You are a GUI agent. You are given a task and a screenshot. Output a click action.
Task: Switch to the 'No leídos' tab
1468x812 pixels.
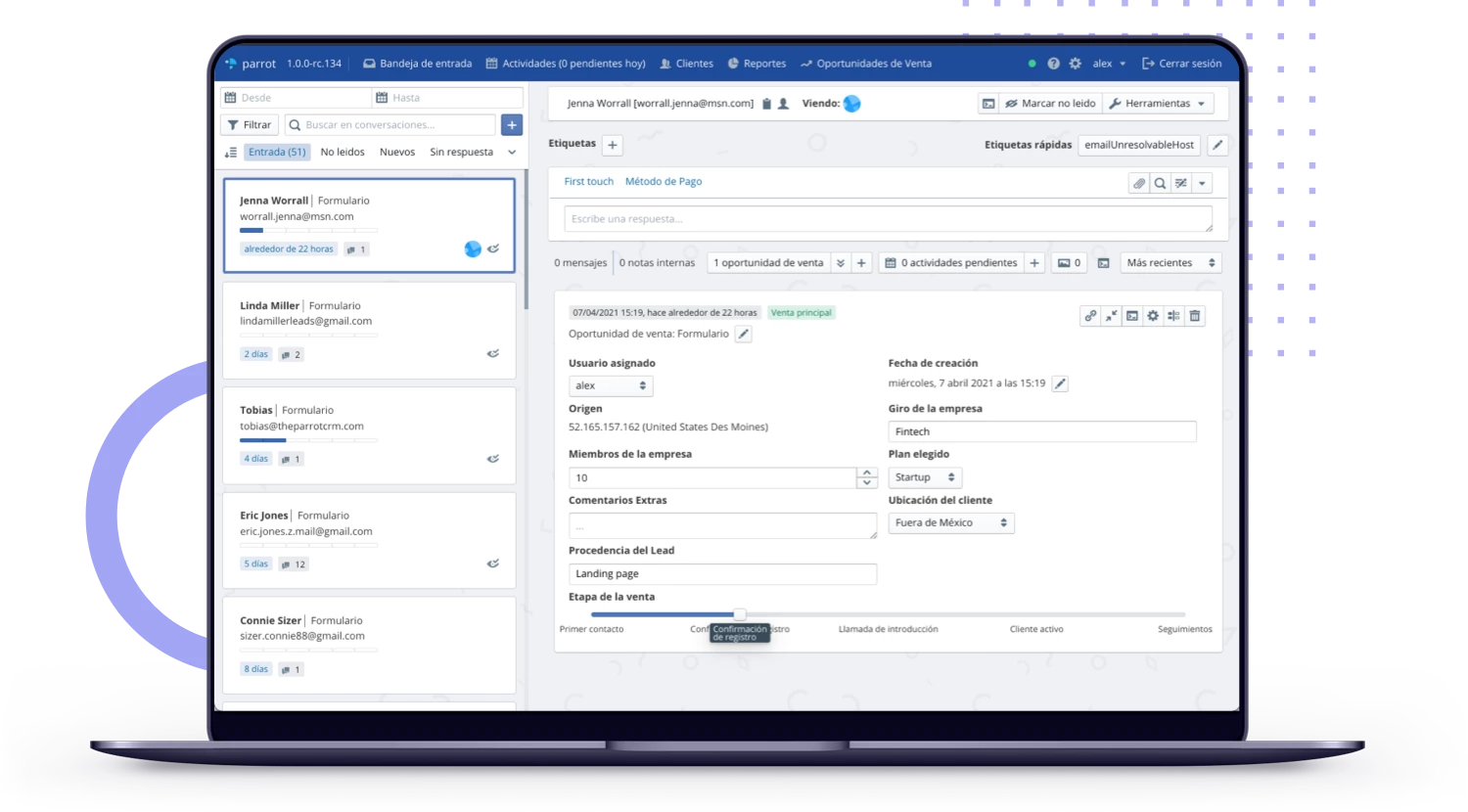(x=342, y=152)
